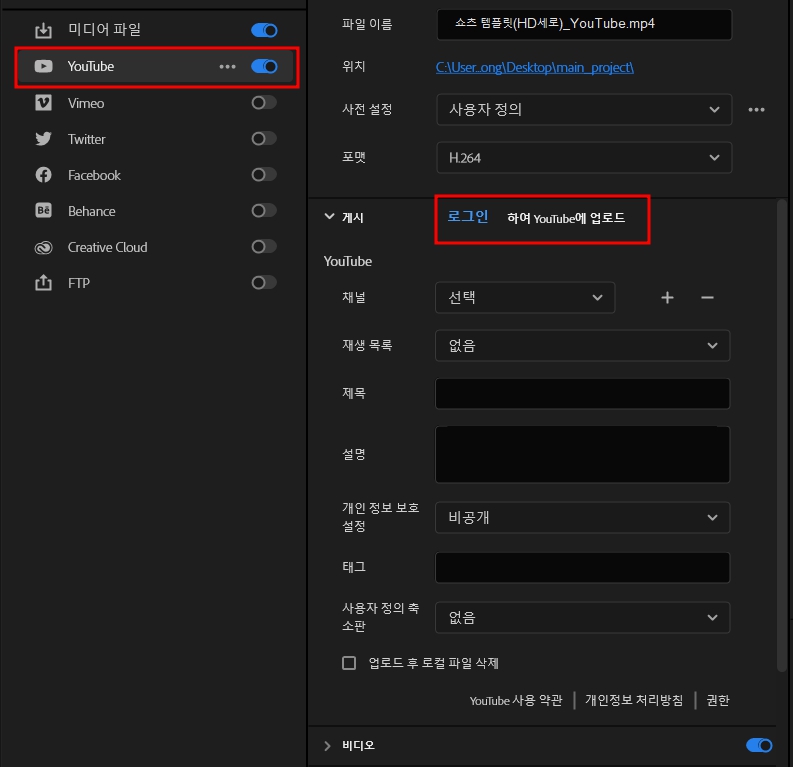Open the 재생 목록 dropdown
This screenshot has height=767, width=793.
(582, 346)
